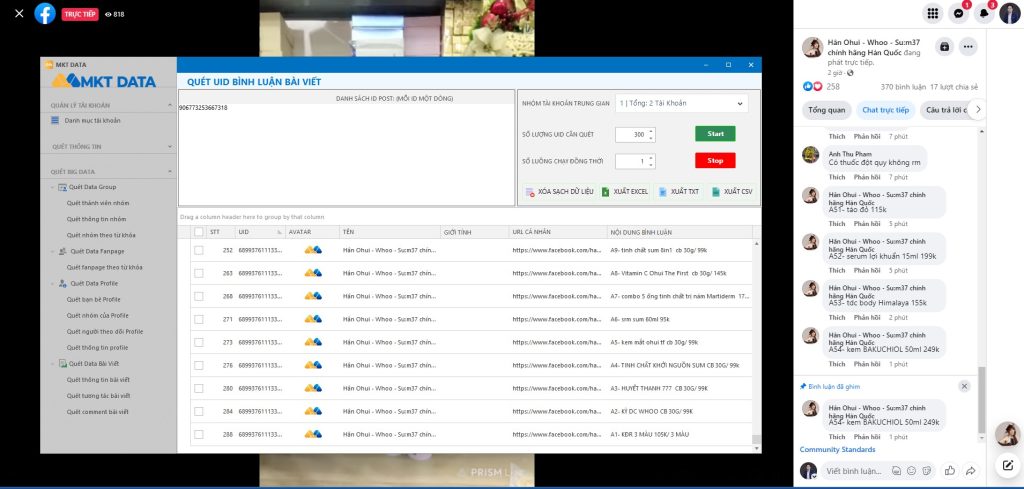Open Quét comment bài viết

pyautogui.click(x=97, y=412)
